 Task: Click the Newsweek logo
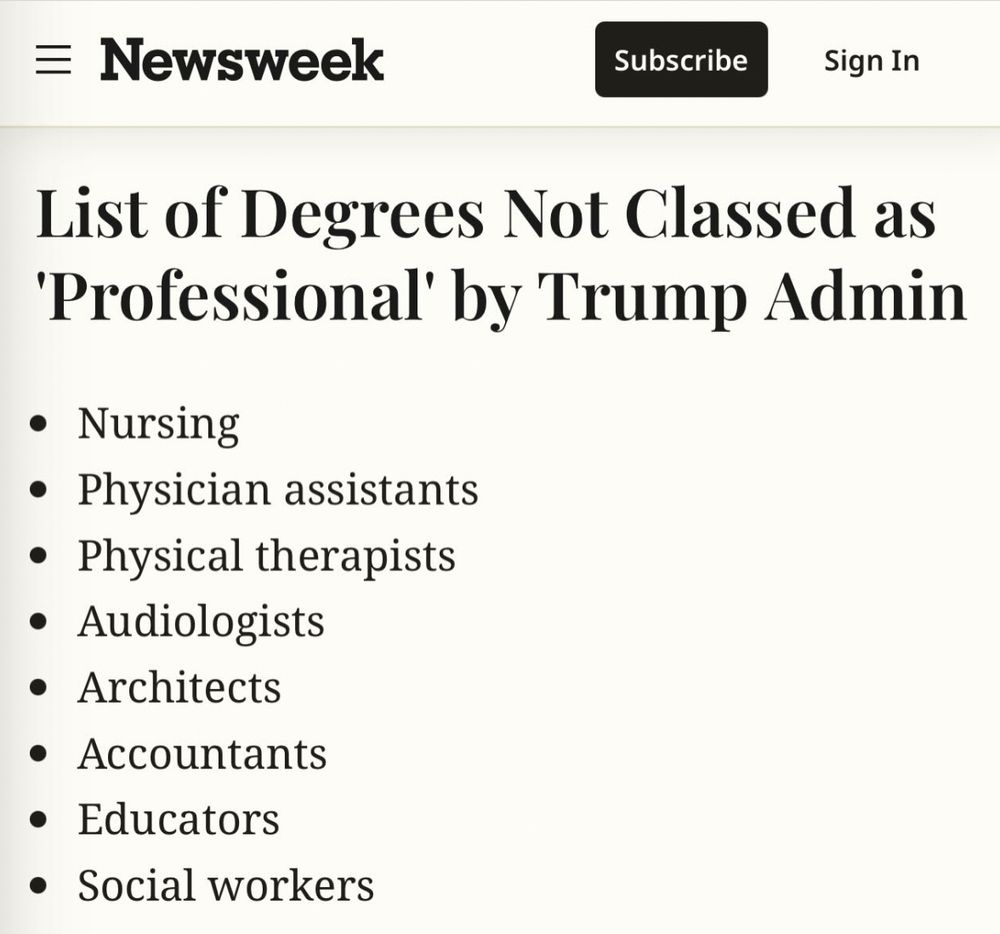(x=242, y=60)
